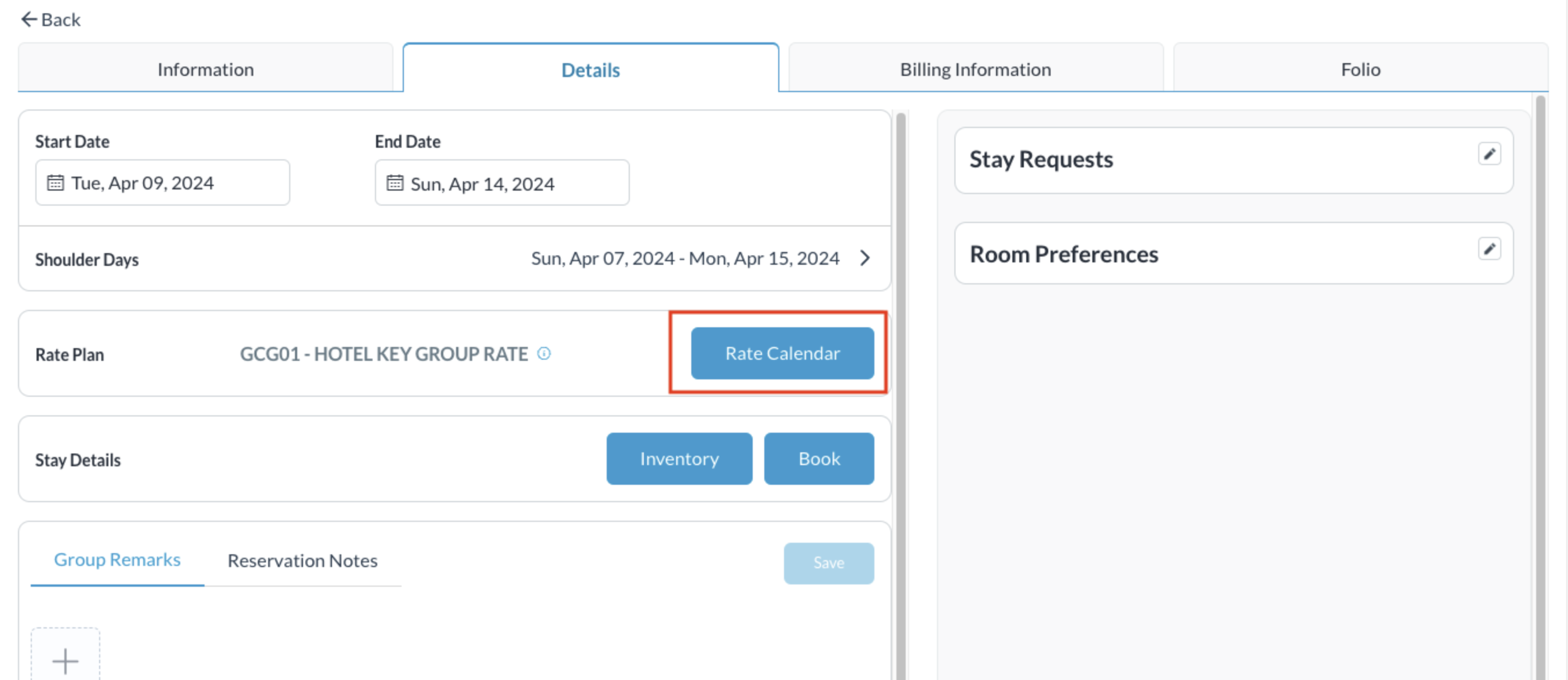Click the Save button
1568x680 pixels.
tap(829, 562)
